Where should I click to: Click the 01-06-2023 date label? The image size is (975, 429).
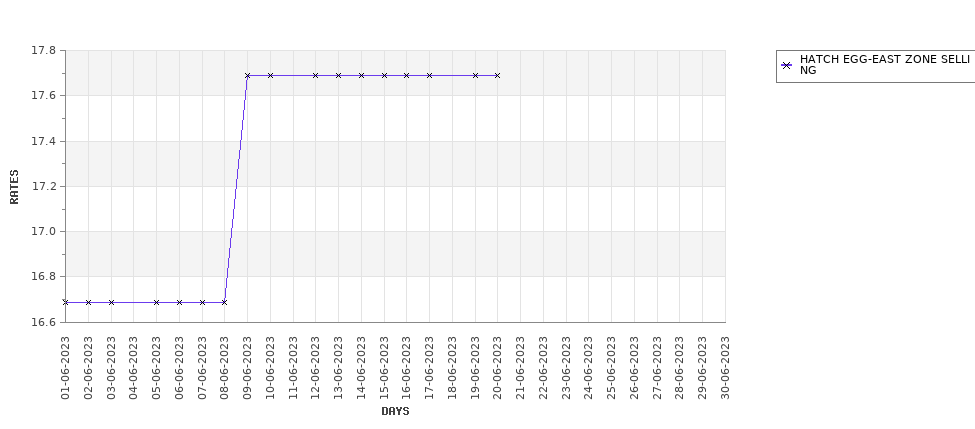(65, 367)
